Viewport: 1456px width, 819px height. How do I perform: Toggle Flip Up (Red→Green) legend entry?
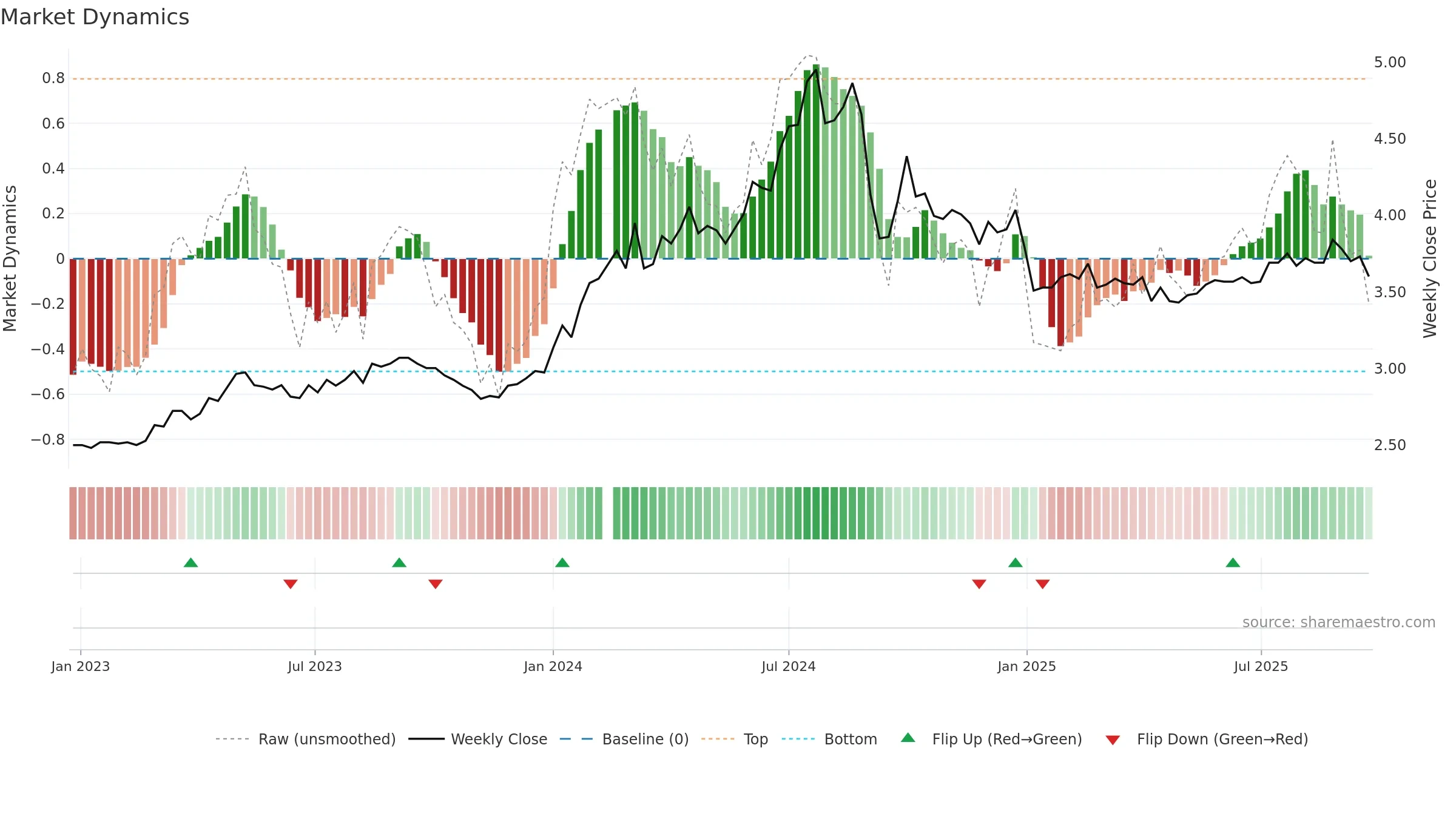tap(991, 739)
